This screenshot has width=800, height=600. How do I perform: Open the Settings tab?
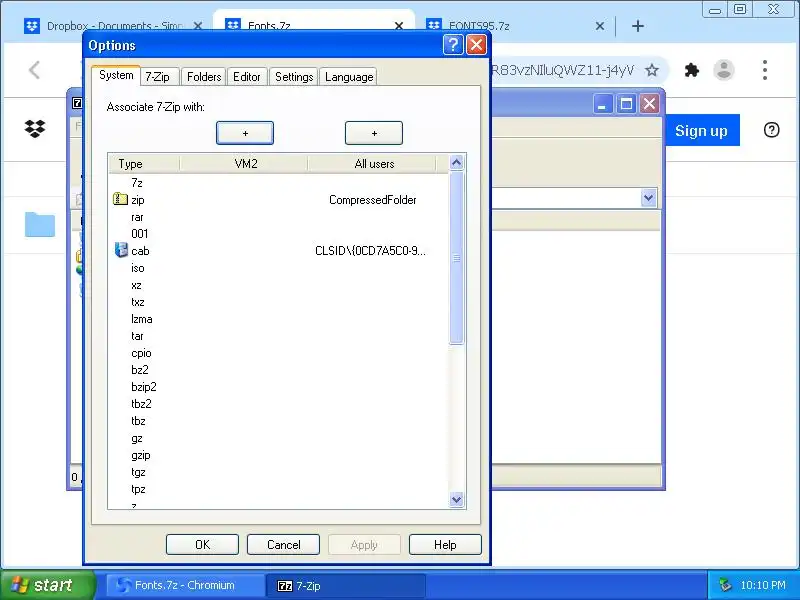pyautogui.click(x=294, y=77)
